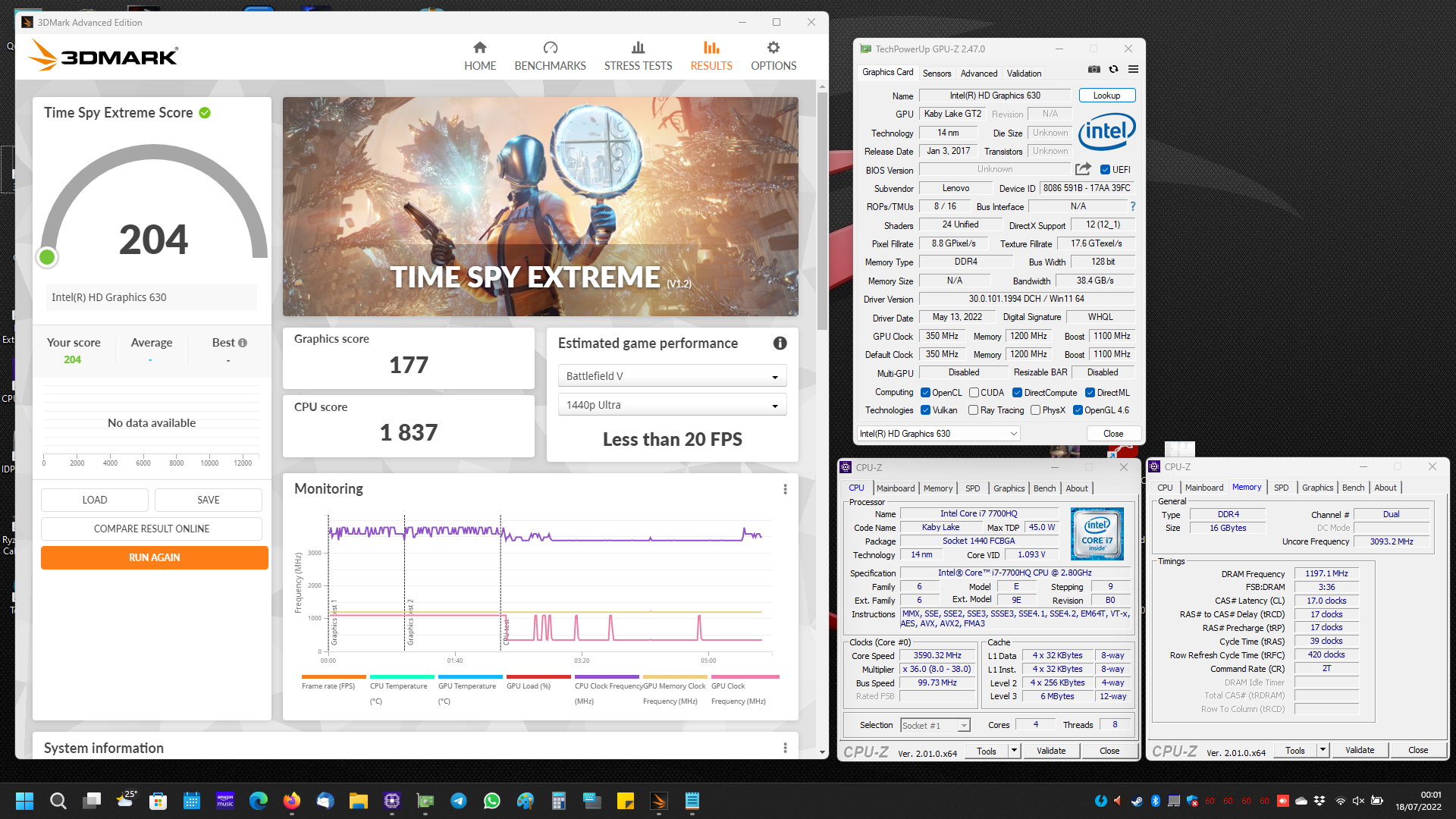This screenshot has width=1456, height=819.
Task: Click GPU-Z BIOS share/export icon
Action: 1083,169
